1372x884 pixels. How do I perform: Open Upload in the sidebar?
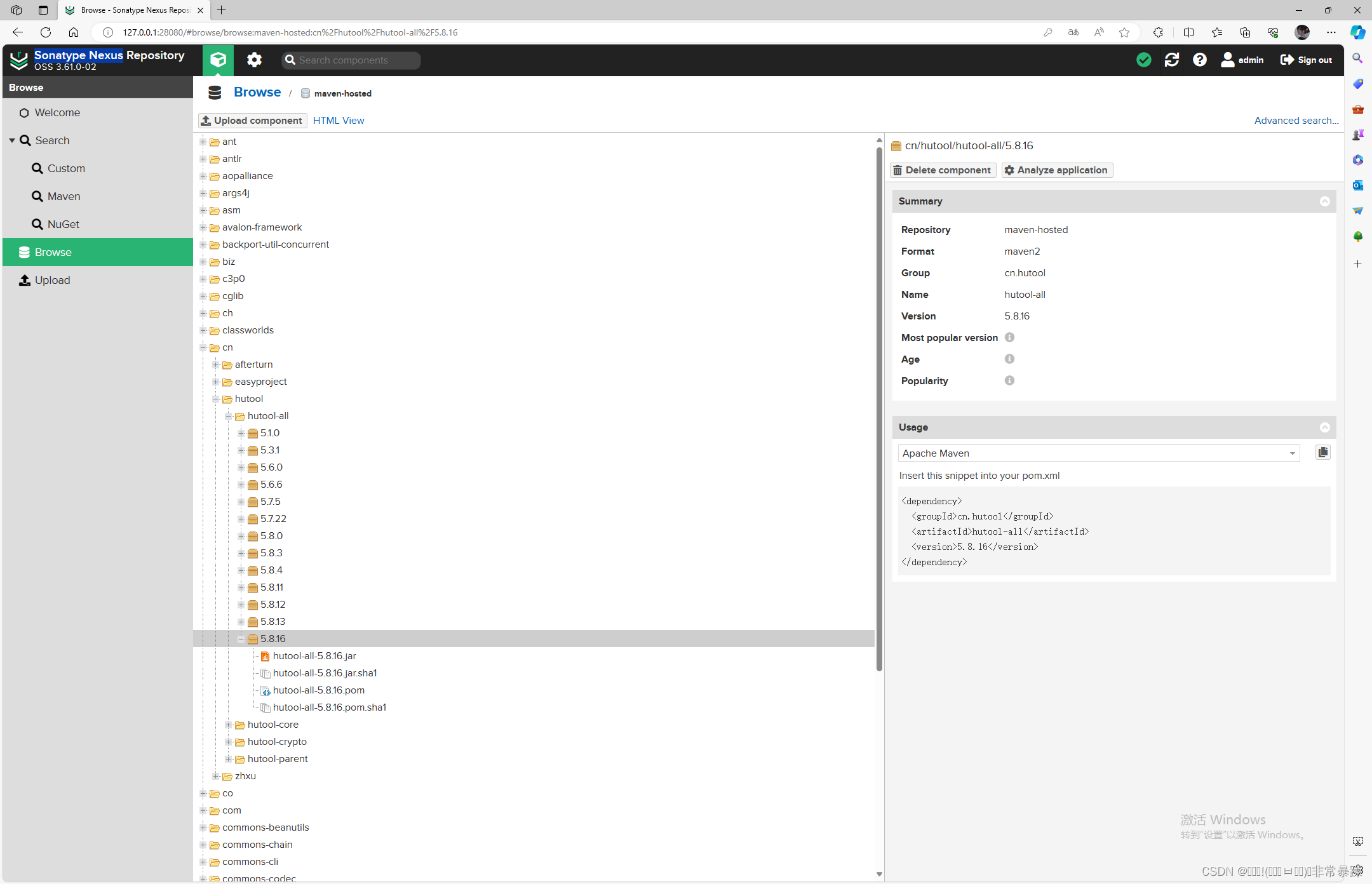[x=98, y=280]
